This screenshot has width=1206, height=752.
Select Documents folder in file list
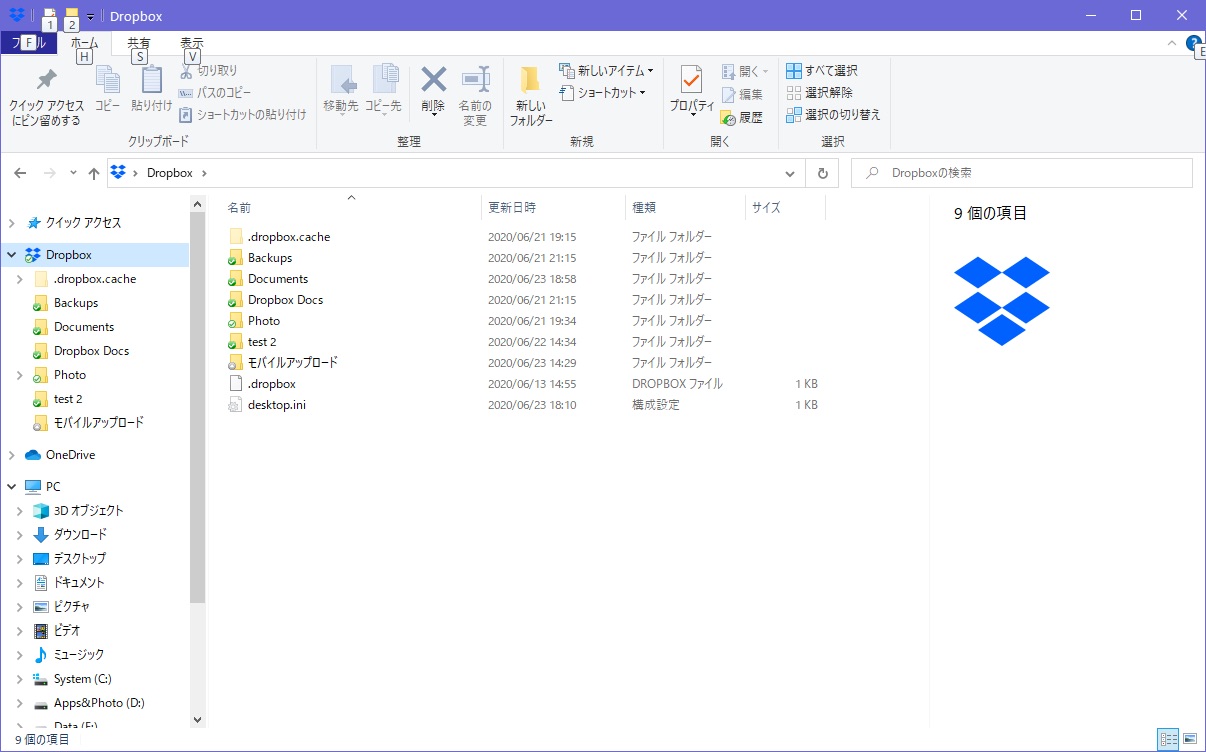click(278, 279)
